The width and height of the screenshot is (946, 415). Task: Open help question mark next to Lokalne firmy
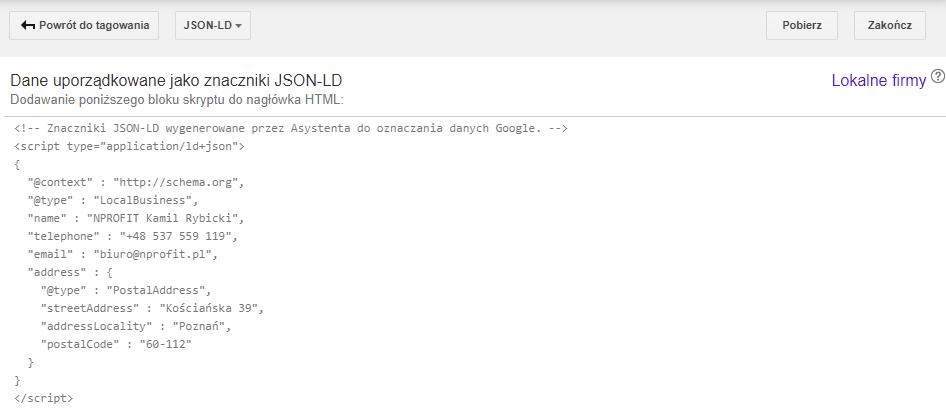[x=937, y=77]
